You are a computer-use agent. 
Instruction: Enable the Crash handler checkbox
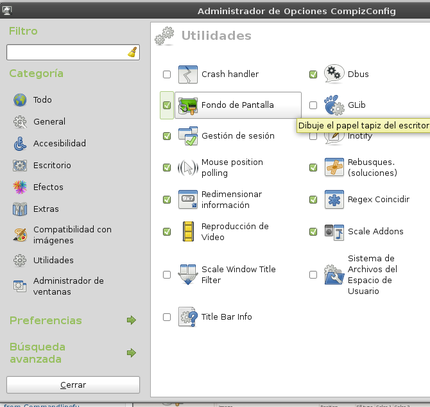(167, 74)
